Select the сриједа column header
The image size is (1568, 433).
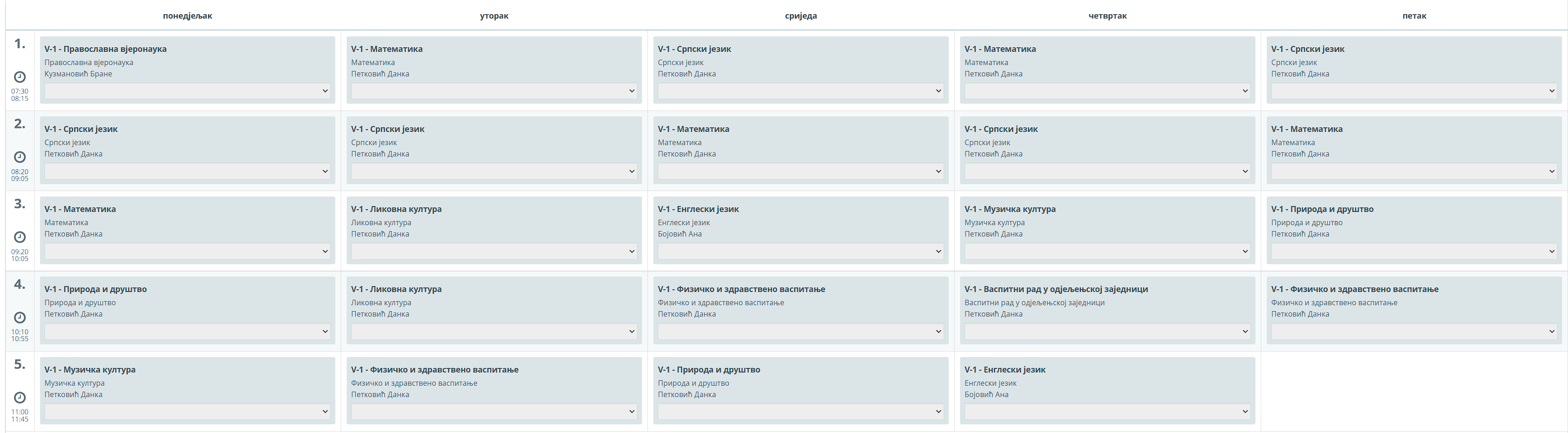click(x=801, y=16)
